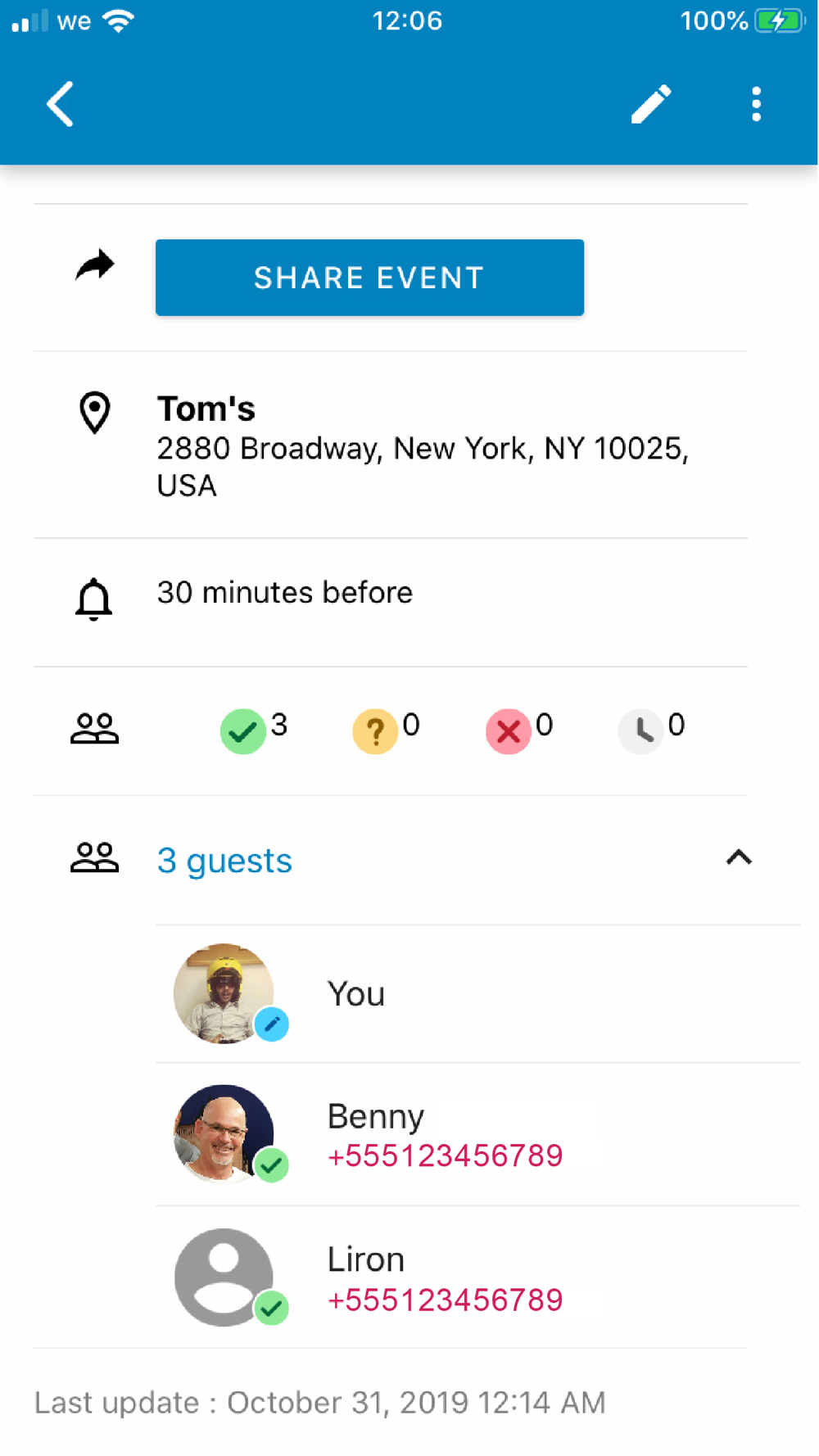Tap Liron's default avatar
This screenshot has height=1456, width=819.
click(223, 1276)
